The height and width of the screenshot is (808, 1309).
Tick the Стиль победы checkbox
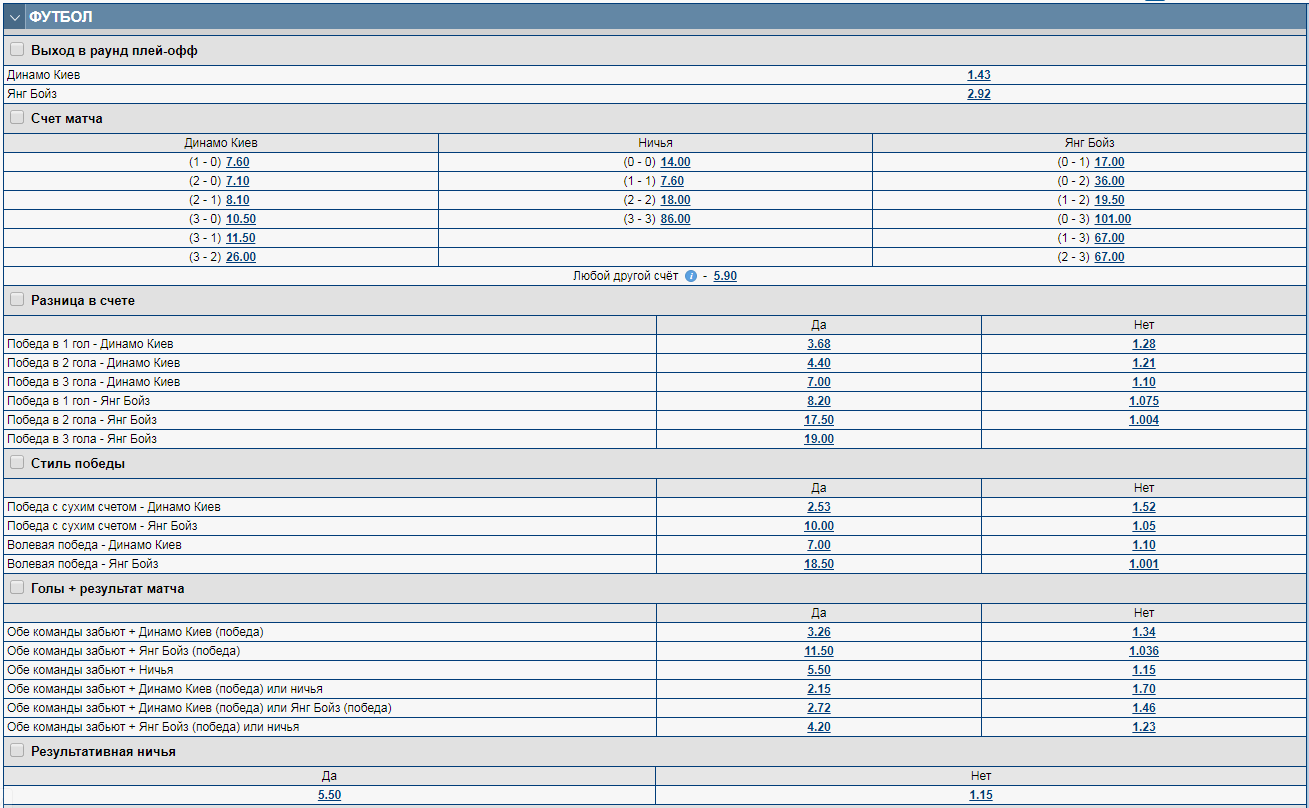[17, 463]
